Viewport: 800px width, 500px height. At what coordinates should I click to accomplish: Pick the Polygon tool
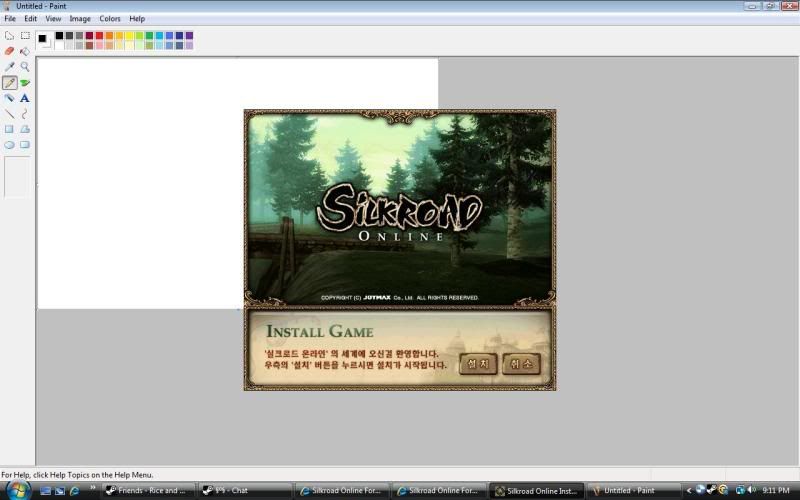[x=25, y=129]
